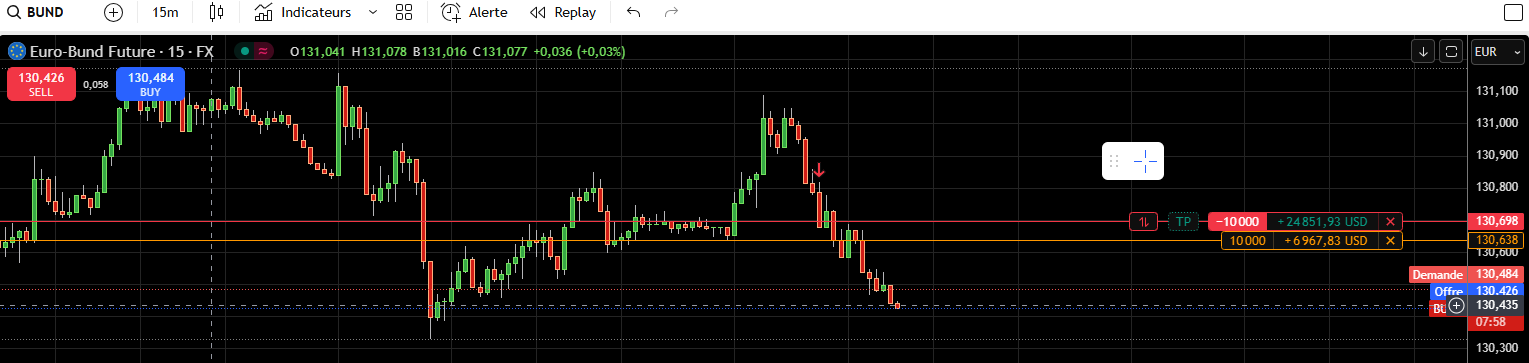Toggle fullscreen square at top right
The width and height of the screenshot is (1529, 363).
point(1512,13)
